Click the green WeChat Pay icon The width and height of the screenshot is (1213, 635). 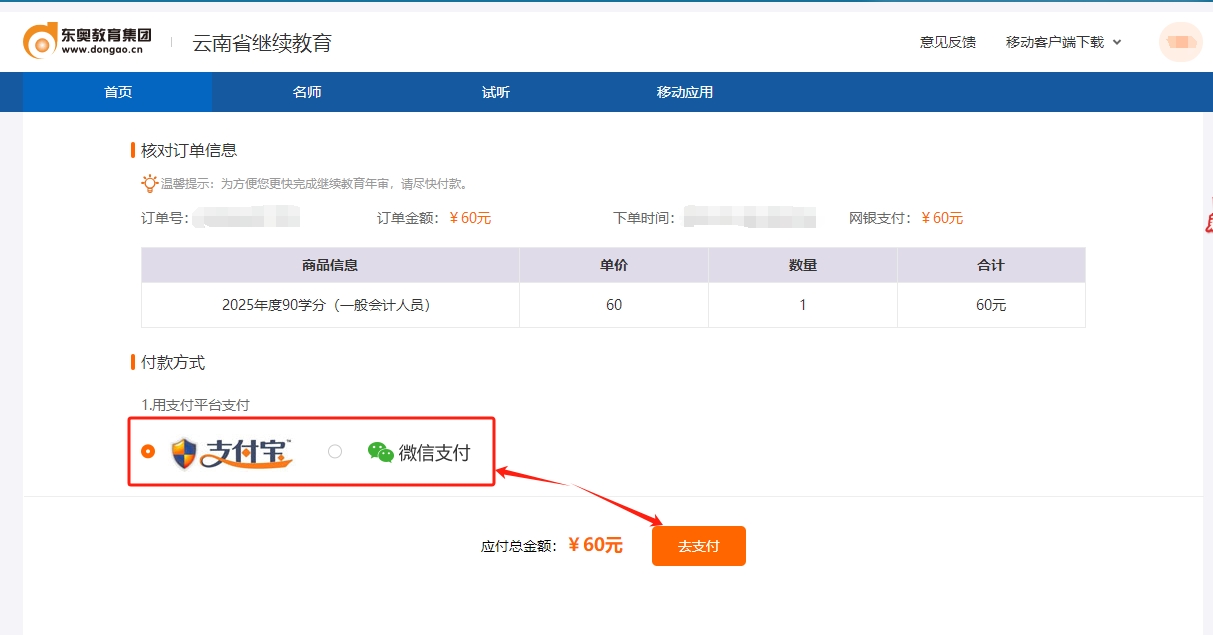pyautogui.click(x=380, y=451)
